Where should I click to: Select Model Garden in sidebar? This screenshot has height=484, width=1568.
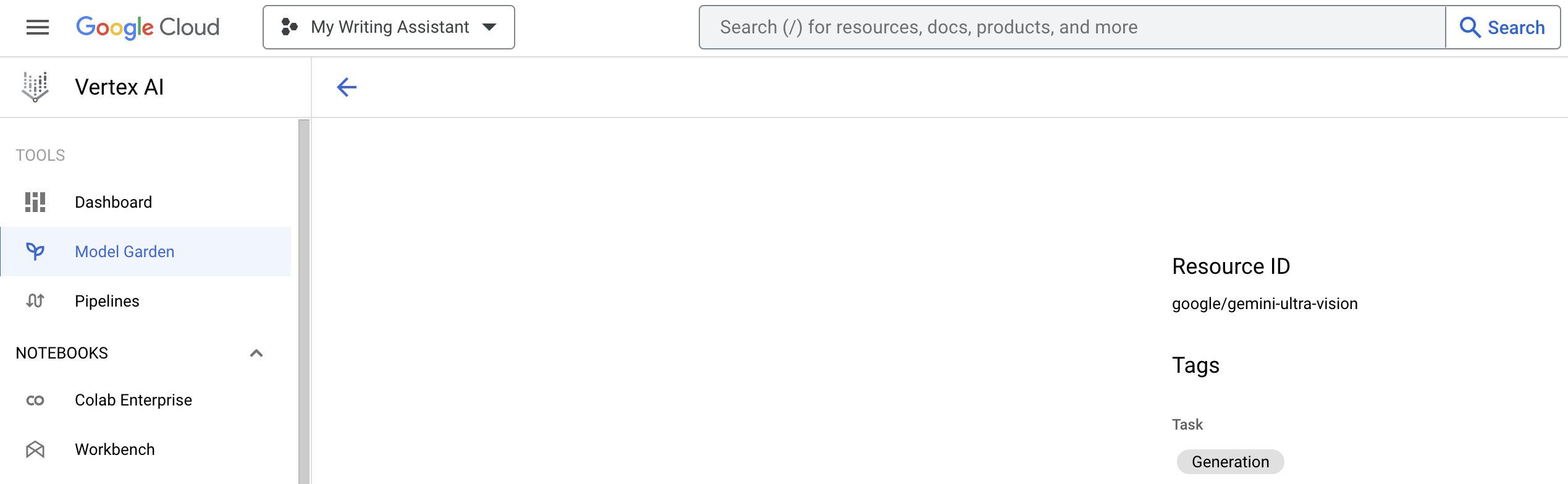click(124, 252)
